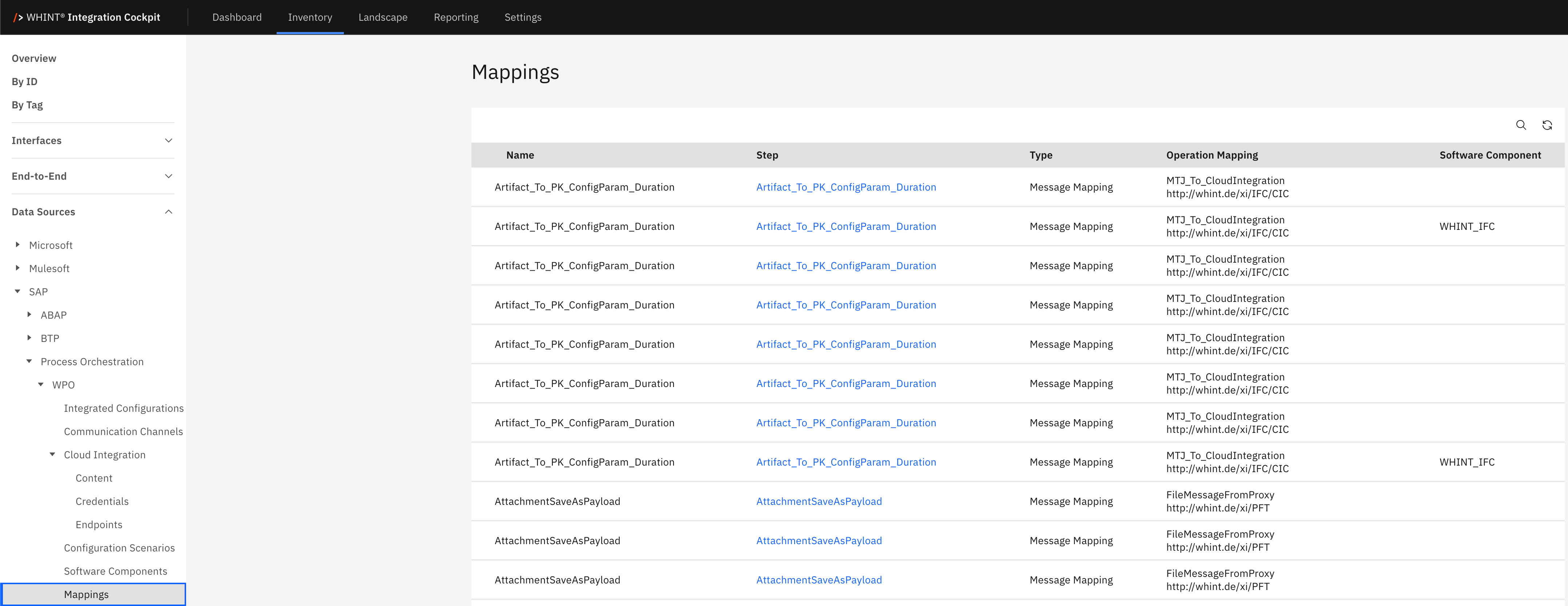Sort by the Operation Mapping column header
This screenshot has height=606, width=1568.
click(1211, 155)
